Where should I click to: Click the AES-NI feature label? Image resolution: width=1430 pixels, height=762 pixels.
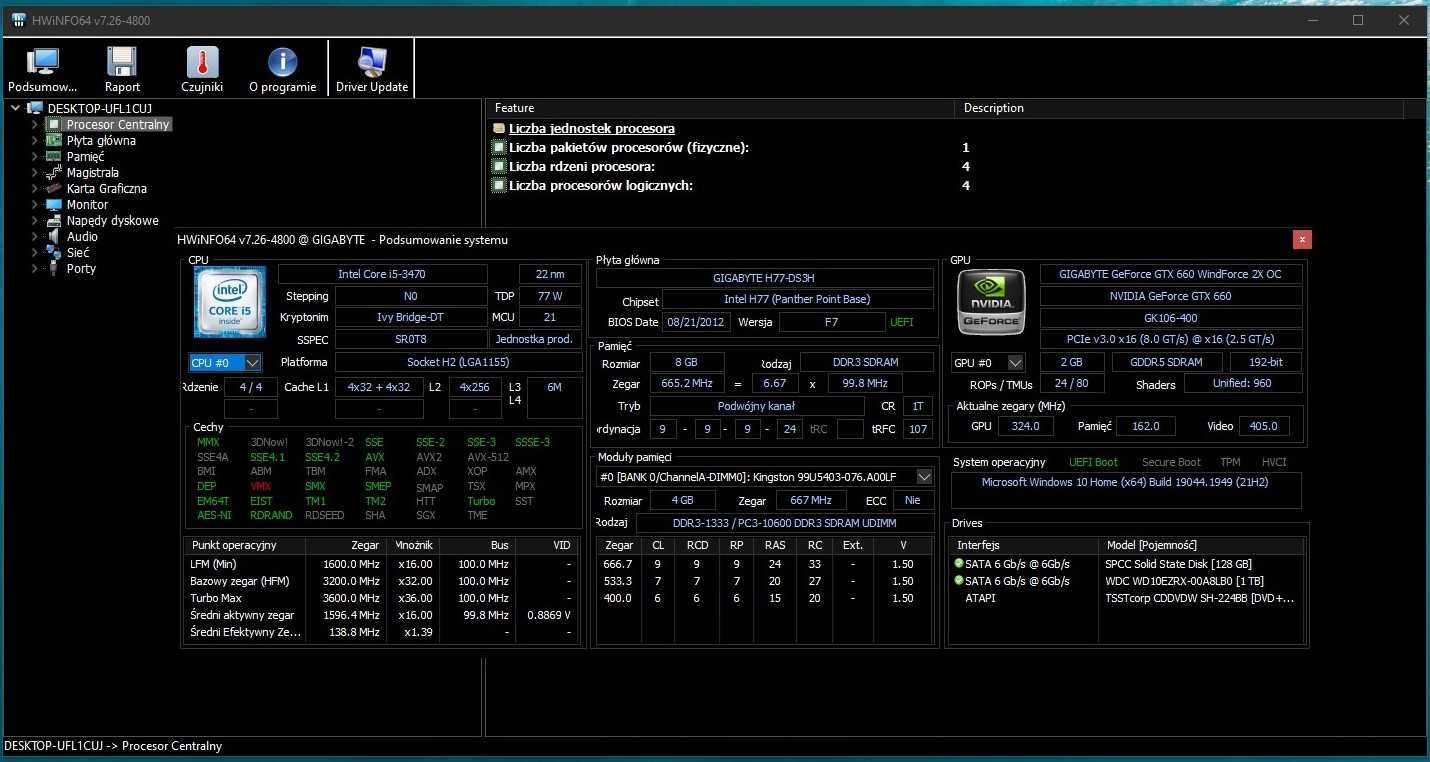click(x=215, y=515)
